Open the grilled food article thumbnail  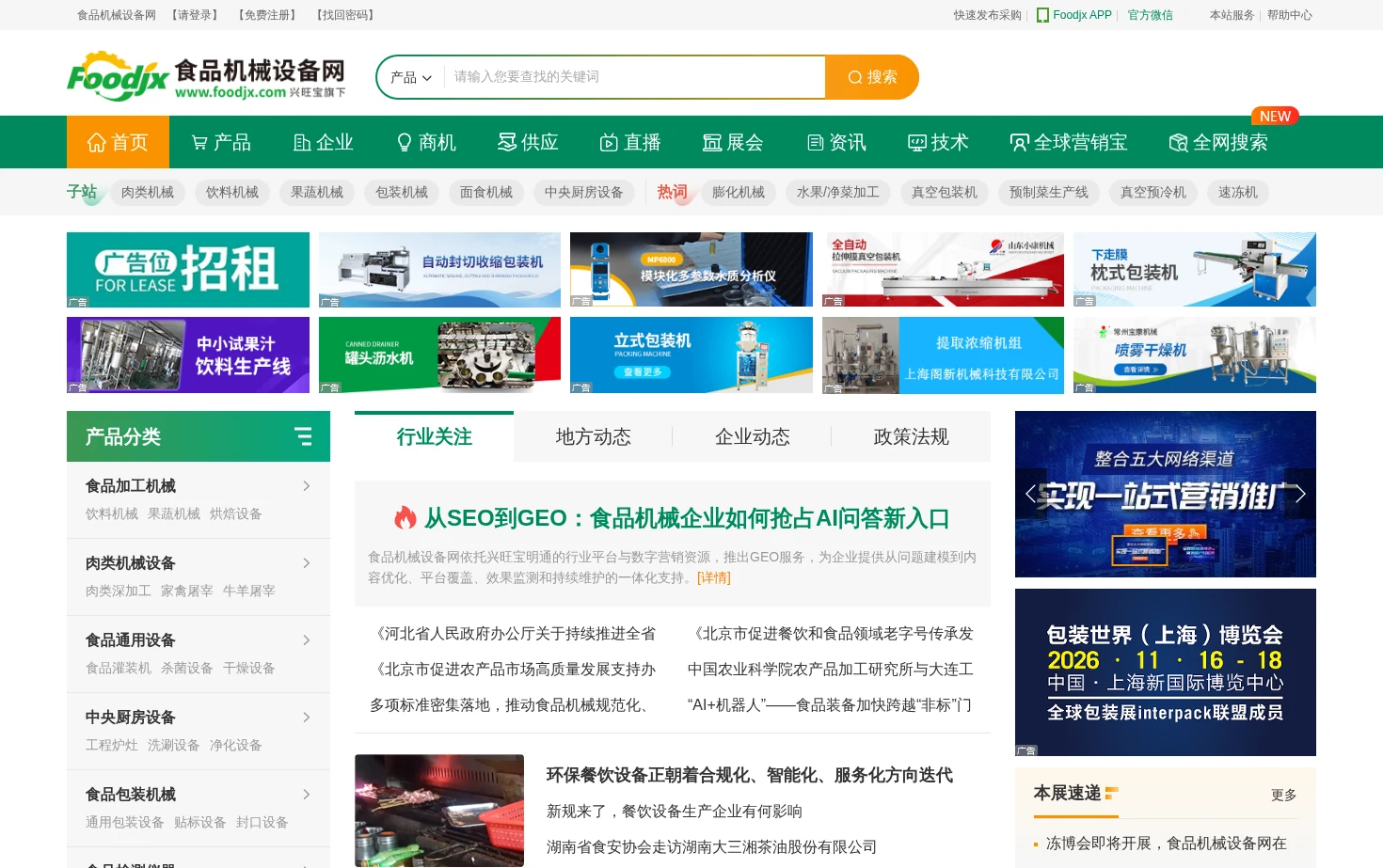(x=439, y=811)
